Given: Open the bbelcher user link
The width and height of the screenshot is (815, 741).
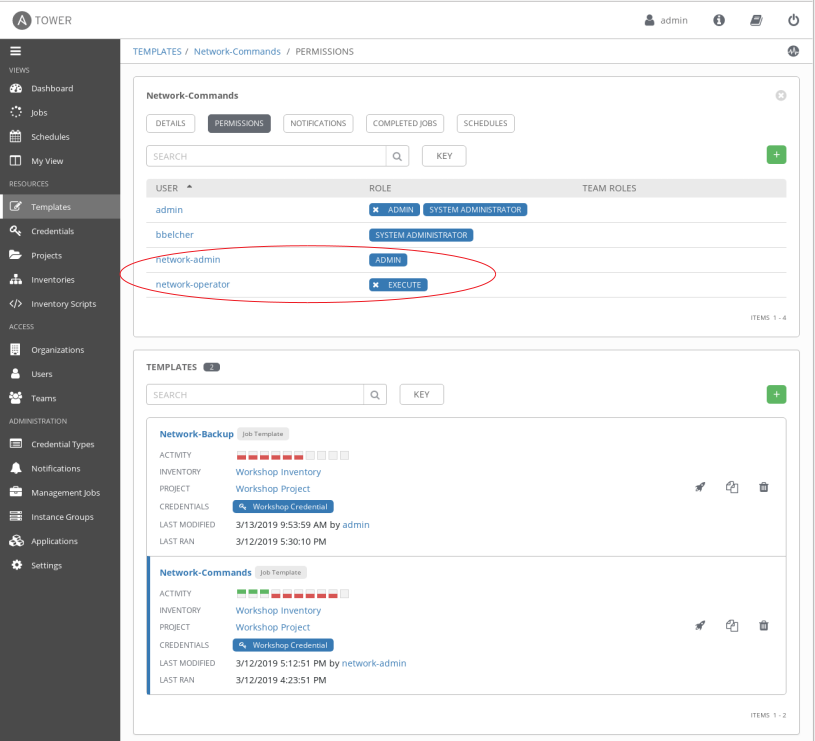Looking at the screenshot, I should click(175, 235).
